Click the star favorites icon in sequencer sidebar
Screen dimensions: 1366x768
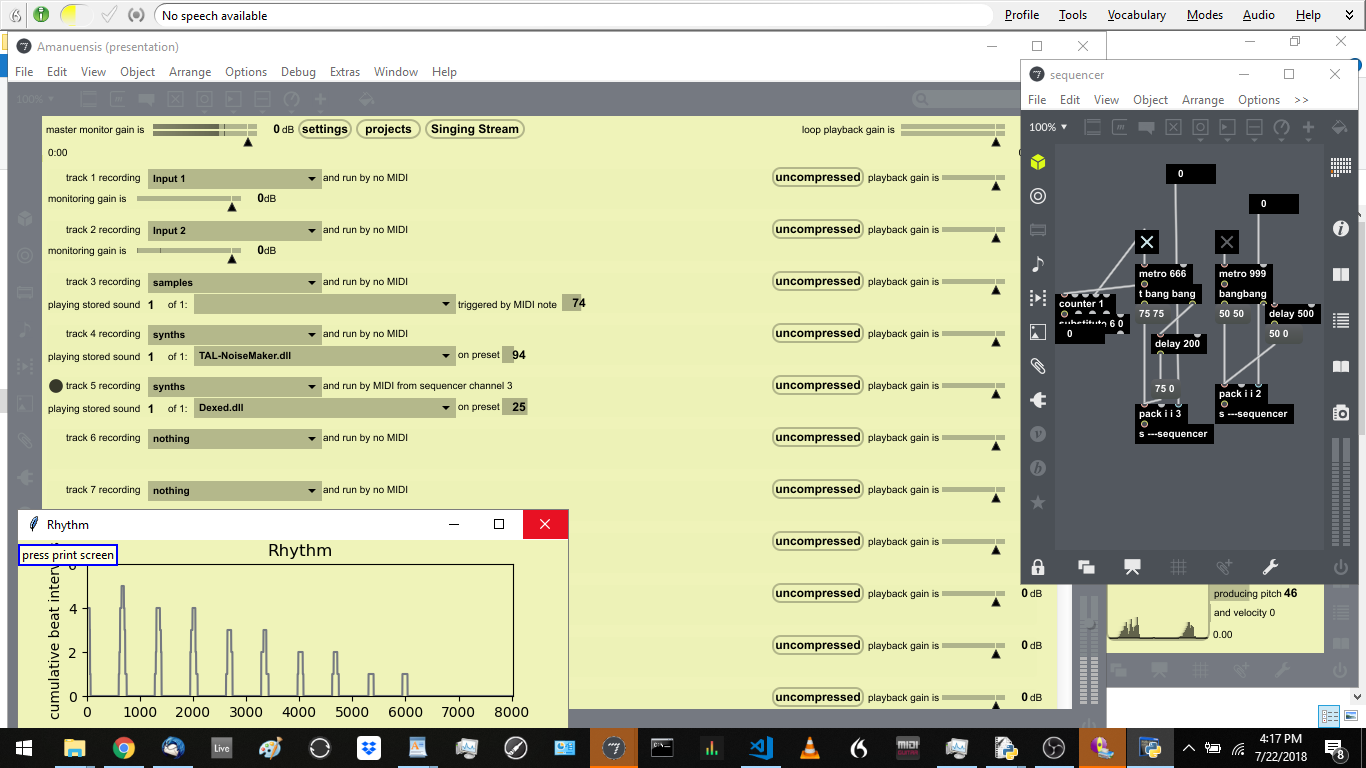1038,502
